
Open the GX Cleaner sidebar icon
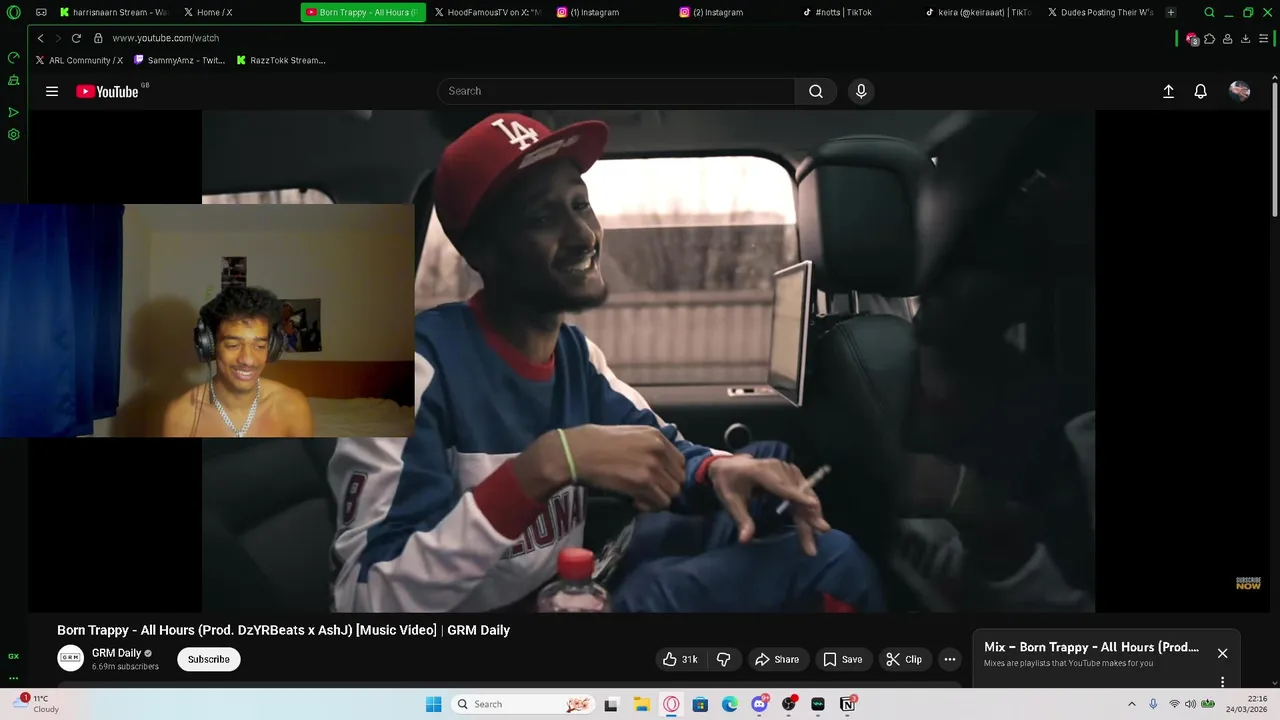(x=14, y=80)
